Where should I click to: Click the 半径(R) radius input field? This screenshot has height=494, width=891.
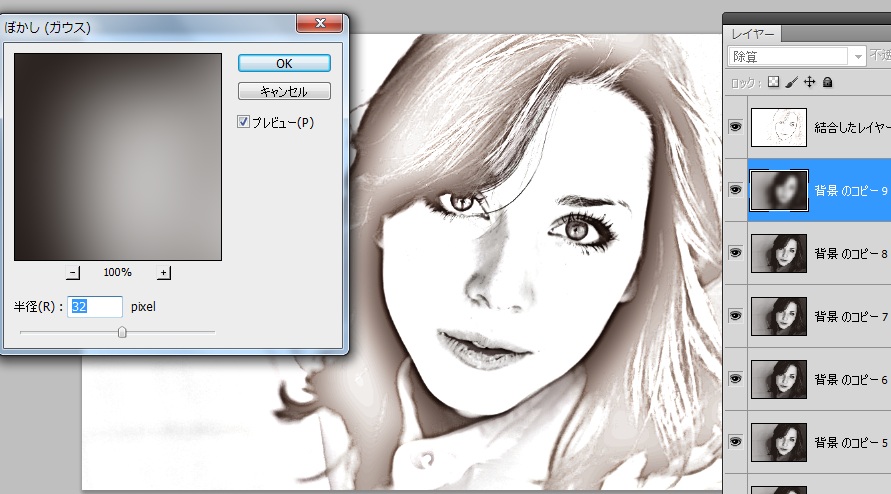click(x=95, y=306)
